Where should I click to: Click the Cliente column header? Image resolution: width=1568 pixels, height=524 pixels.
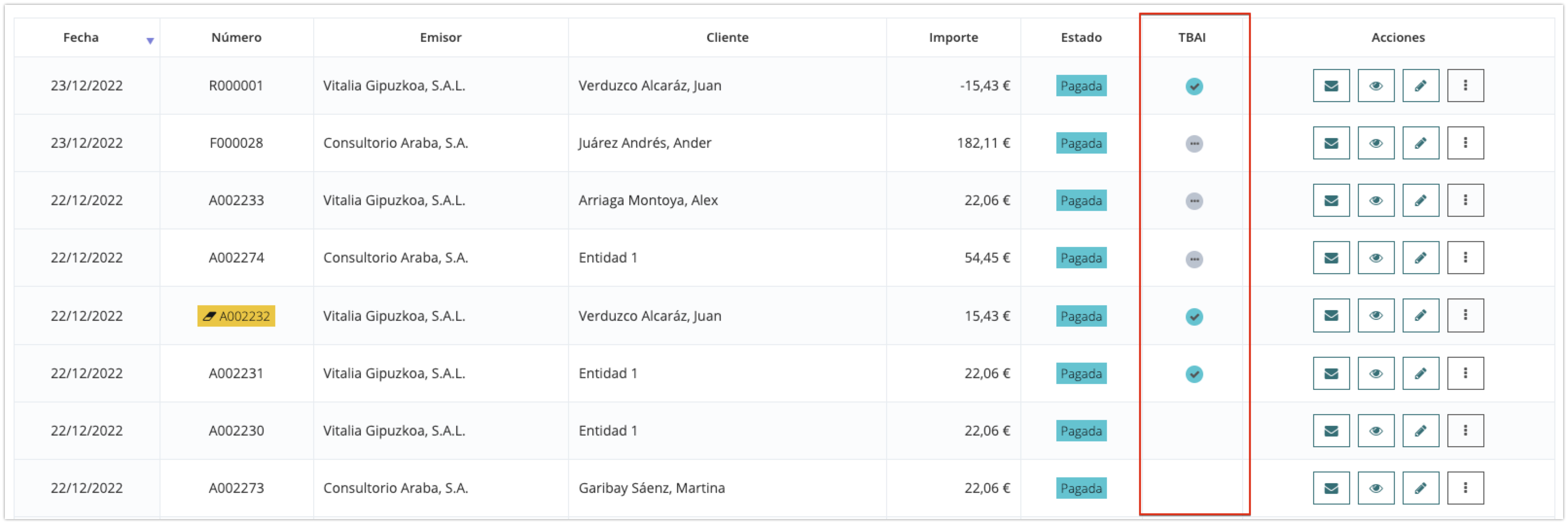[727, 38]
